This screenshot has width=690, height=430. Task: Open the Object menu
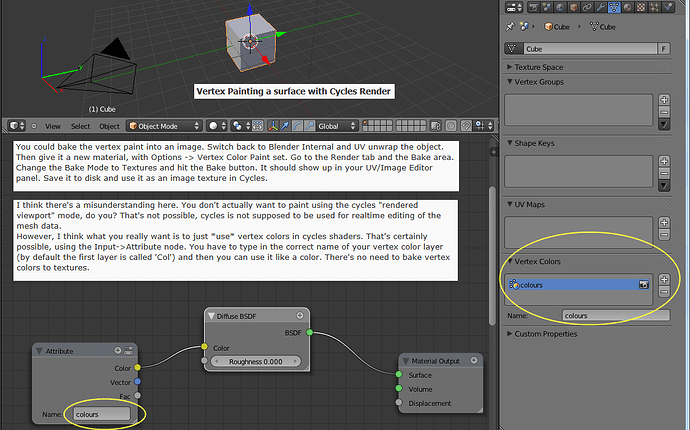click(109, 126)
